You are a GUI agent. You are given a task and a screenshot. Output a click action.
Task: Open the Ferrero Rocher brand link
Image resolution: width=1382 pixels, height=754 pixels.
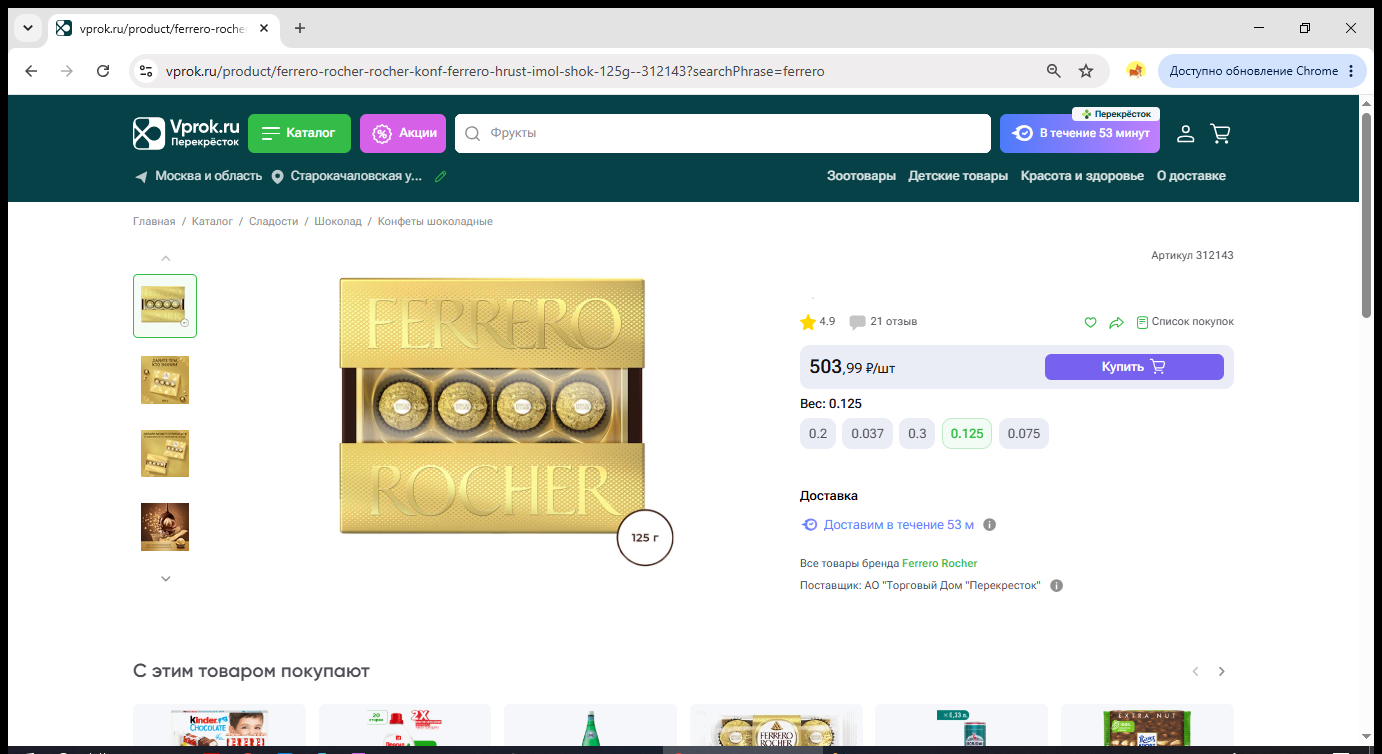click(939, 563)
